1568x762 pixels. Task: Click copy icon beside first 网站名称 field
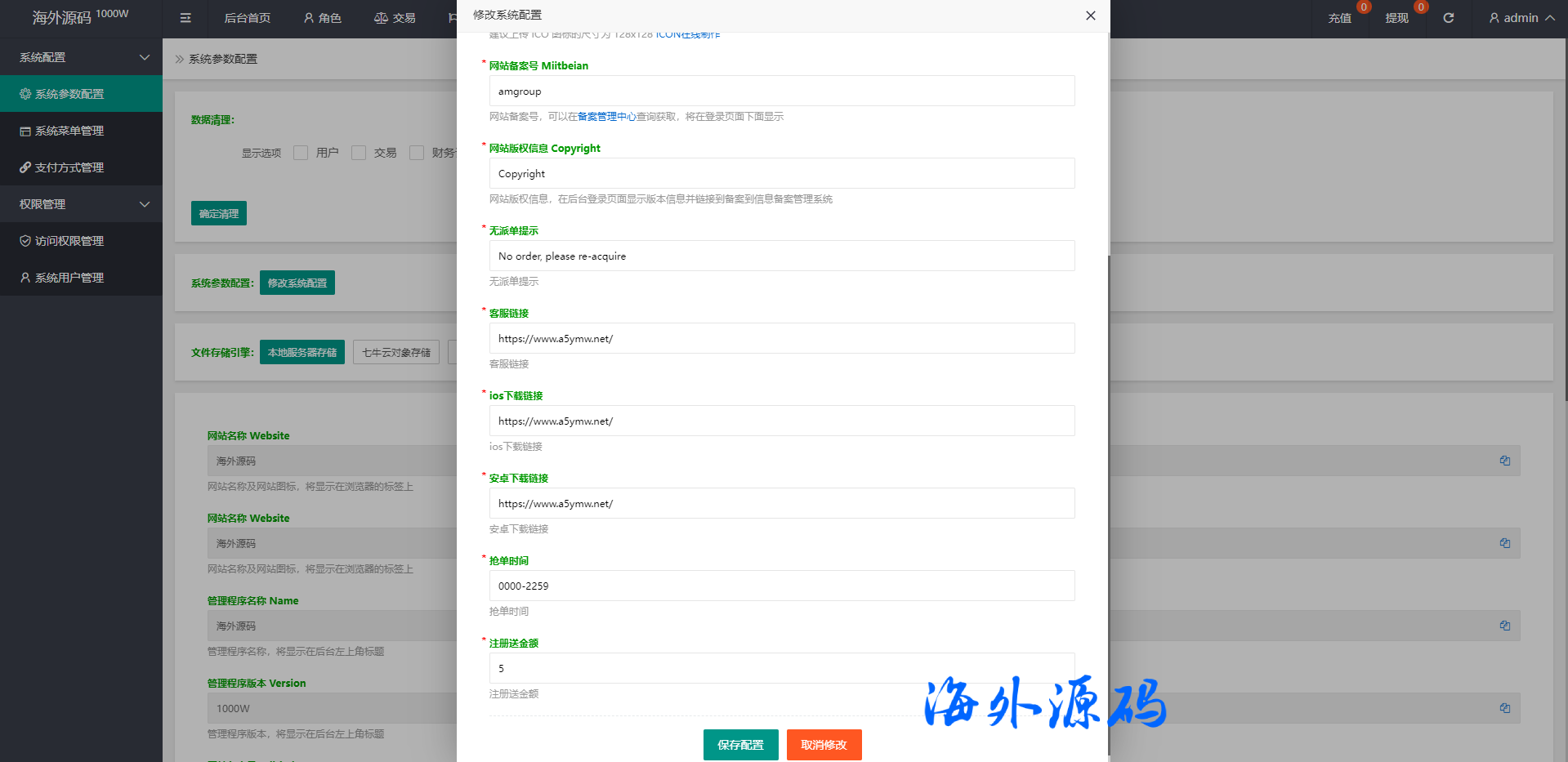(x=1504, y=461)
